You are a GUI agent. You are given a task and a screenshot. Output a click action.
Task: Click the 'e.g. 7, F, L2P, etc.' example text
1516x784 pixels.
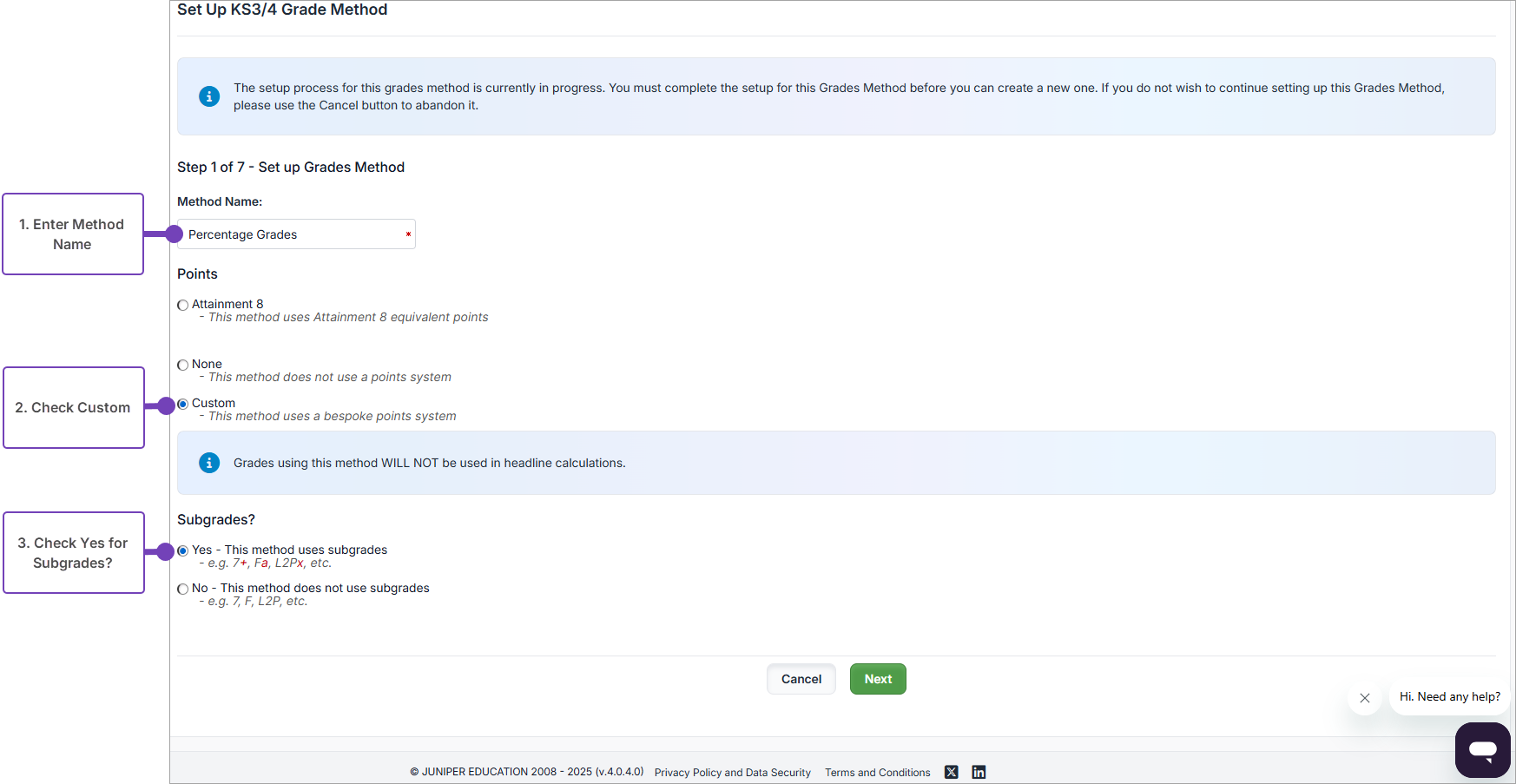coord(258,601)
